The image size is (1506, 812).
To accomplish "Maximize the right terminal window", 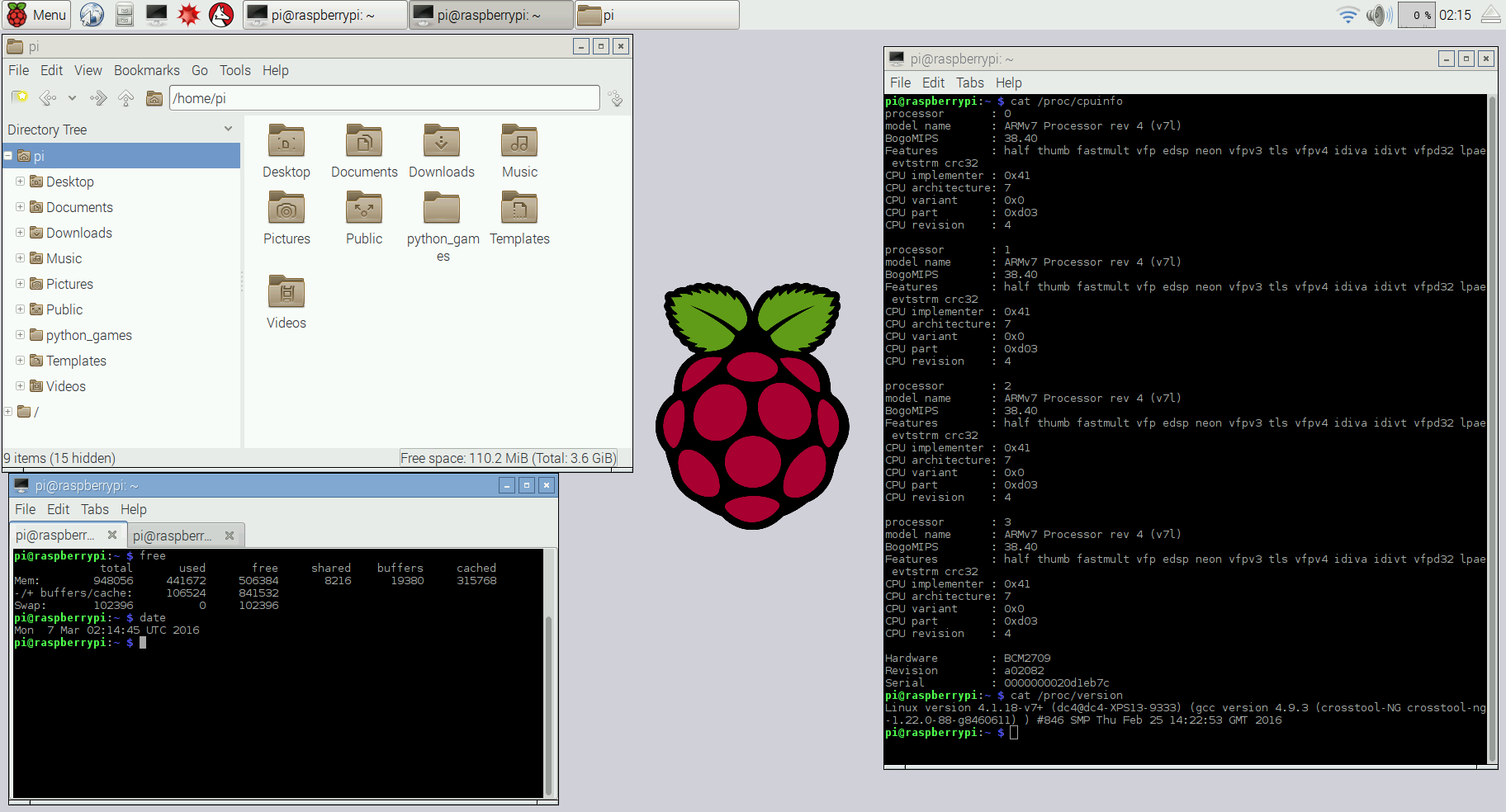I will coord(1466,59).
